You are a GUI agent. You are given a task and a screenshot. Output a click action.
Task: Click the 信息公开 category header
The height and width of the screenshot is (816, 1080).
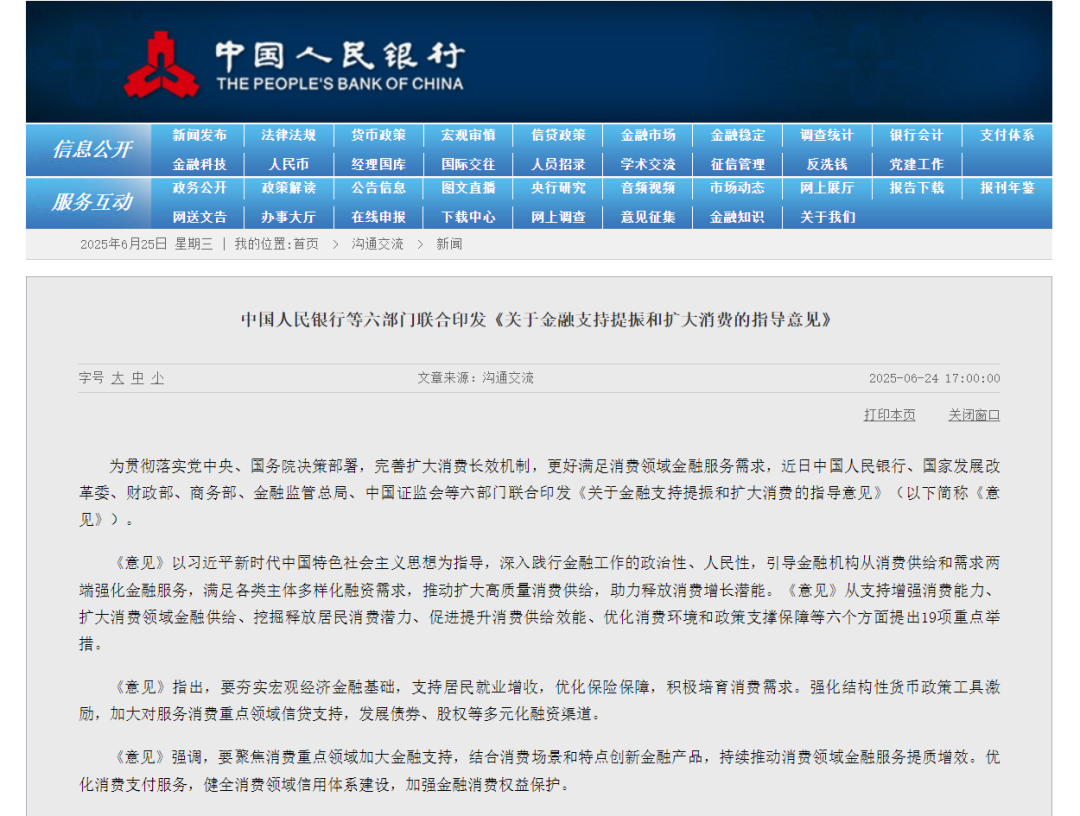[92, 149]
